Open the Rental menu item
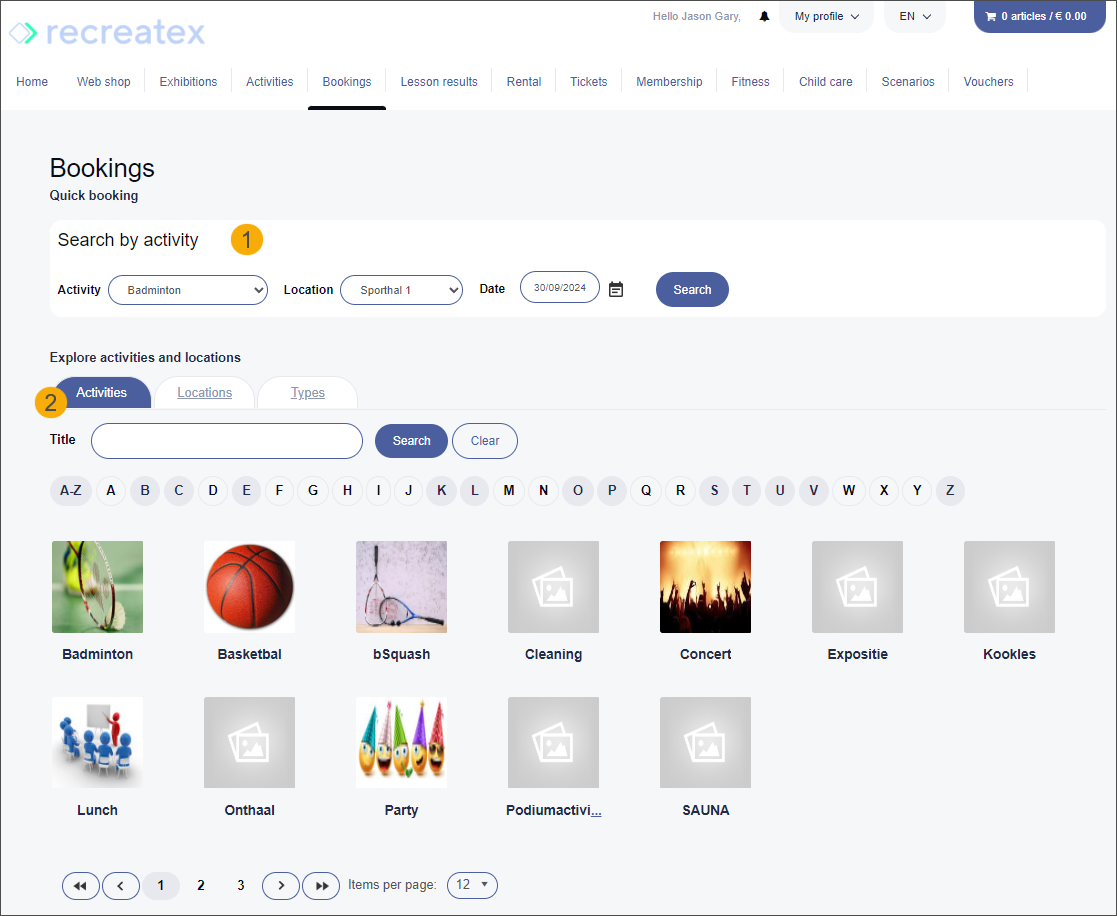Screen dimensions: 1117x916 (x=524, y=82)
